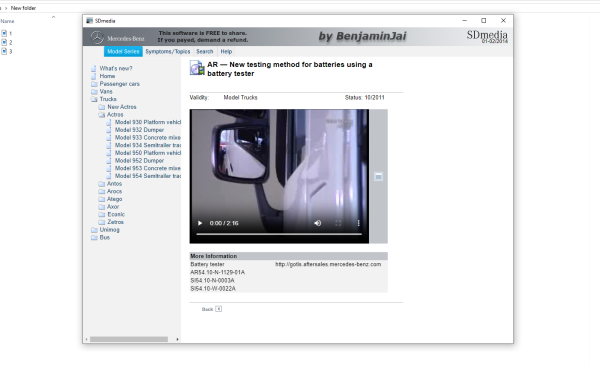Expand the Vans folder
Image resolution: width=600 pixels, height=366 pixels.
click(106, 92)
